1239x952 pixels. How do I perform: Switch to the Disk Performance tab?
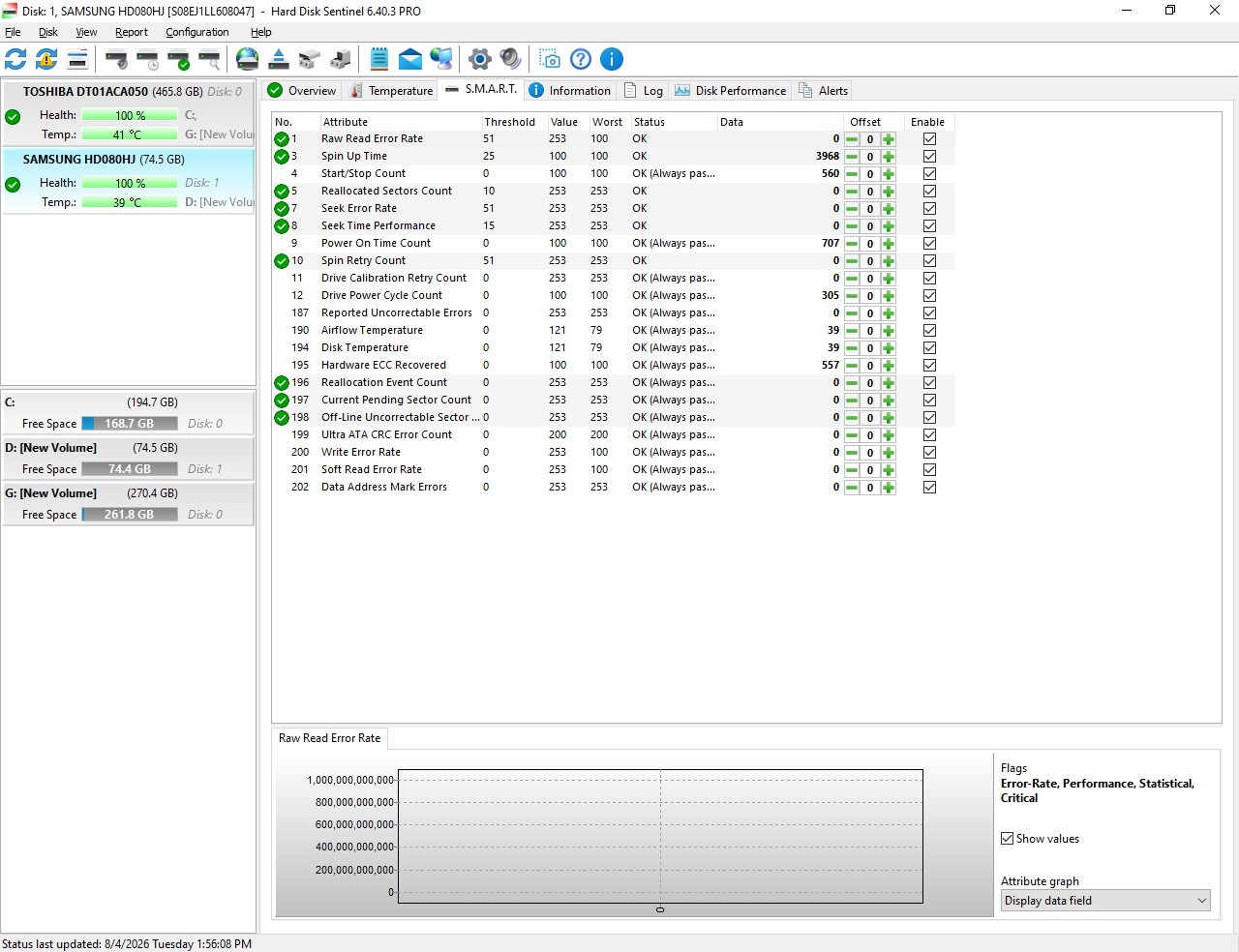[x=731, y=90]
